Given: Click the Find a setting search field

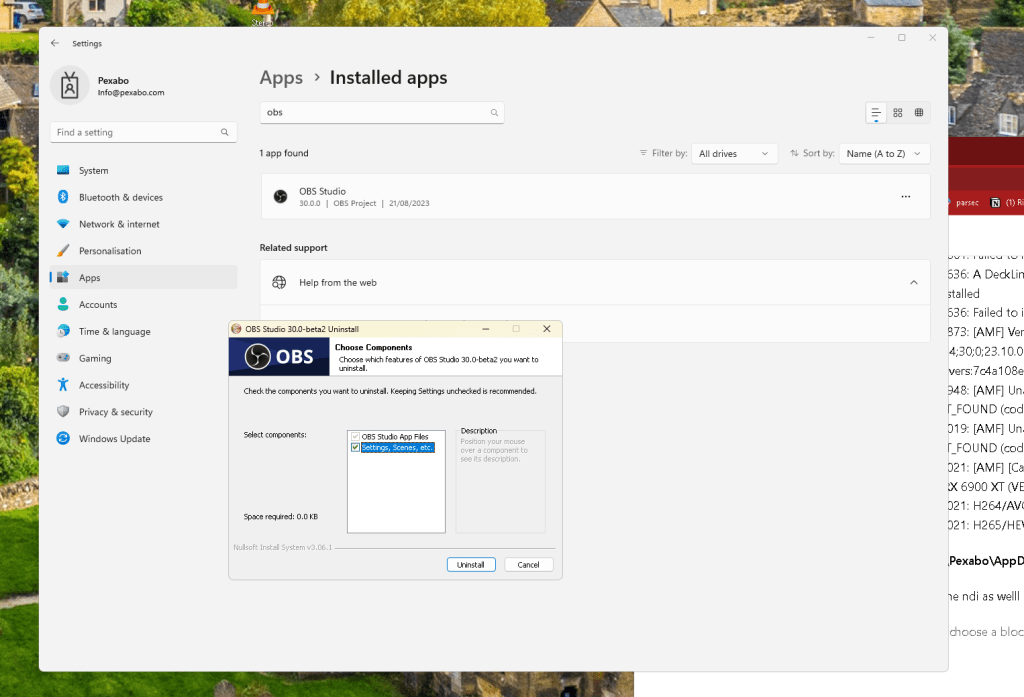Looking at the screenshot, I should [144, 132].
